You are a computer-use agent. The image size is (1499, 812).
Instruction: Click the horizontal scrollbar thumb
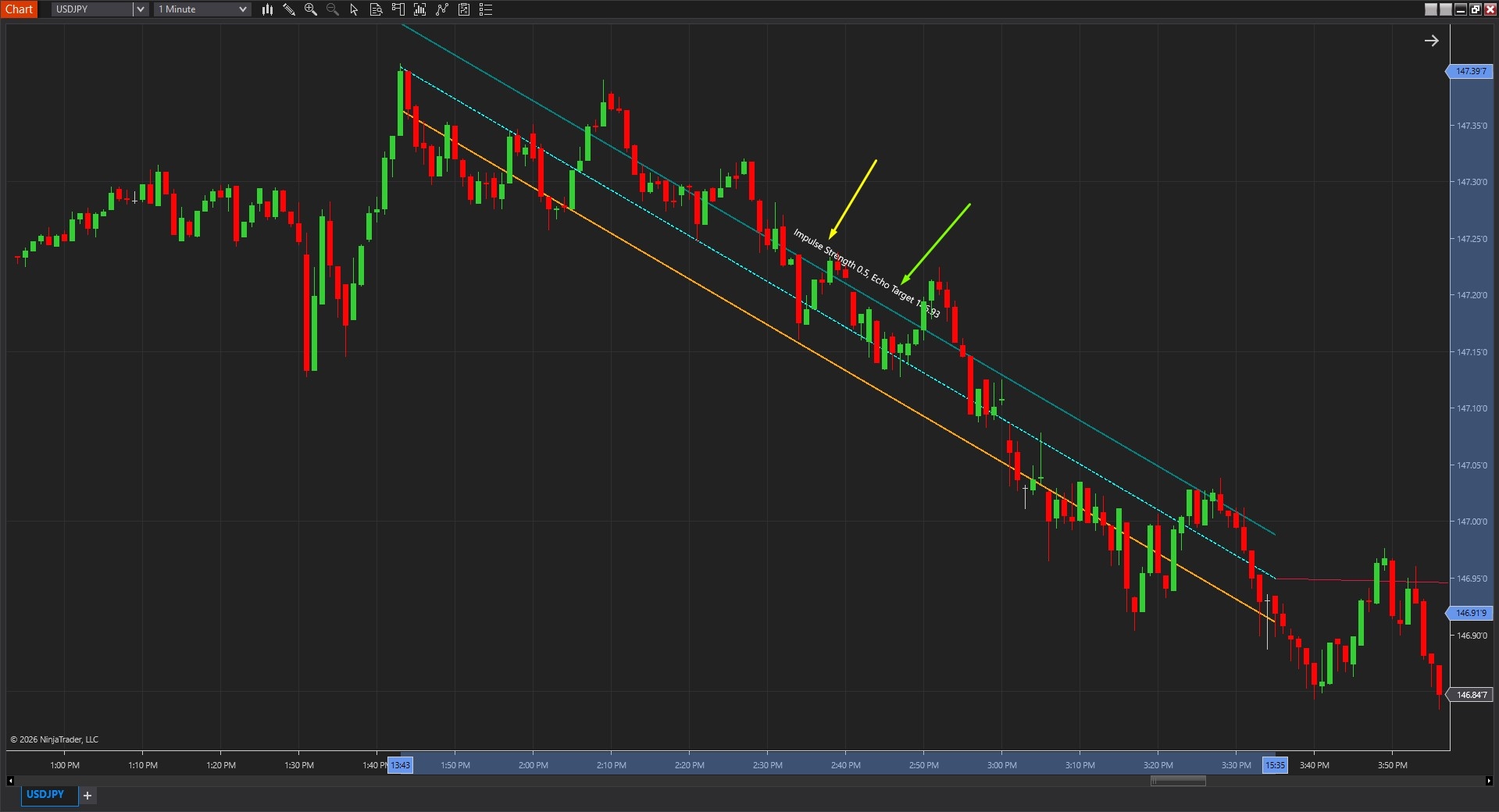tap(1177, 781)
